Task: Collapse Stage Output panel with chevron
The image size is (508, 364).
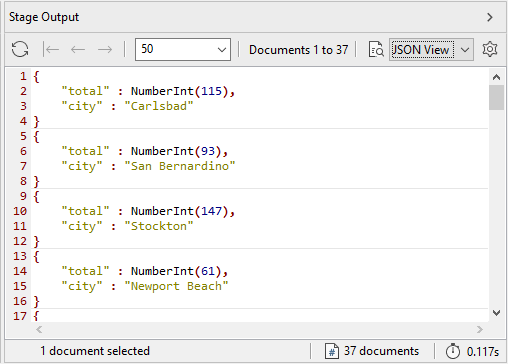Action: click(490, 17)
